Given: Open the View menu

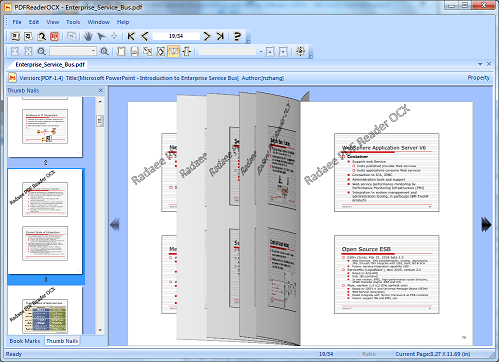Looking at the screenshot, I should (53, 22).
